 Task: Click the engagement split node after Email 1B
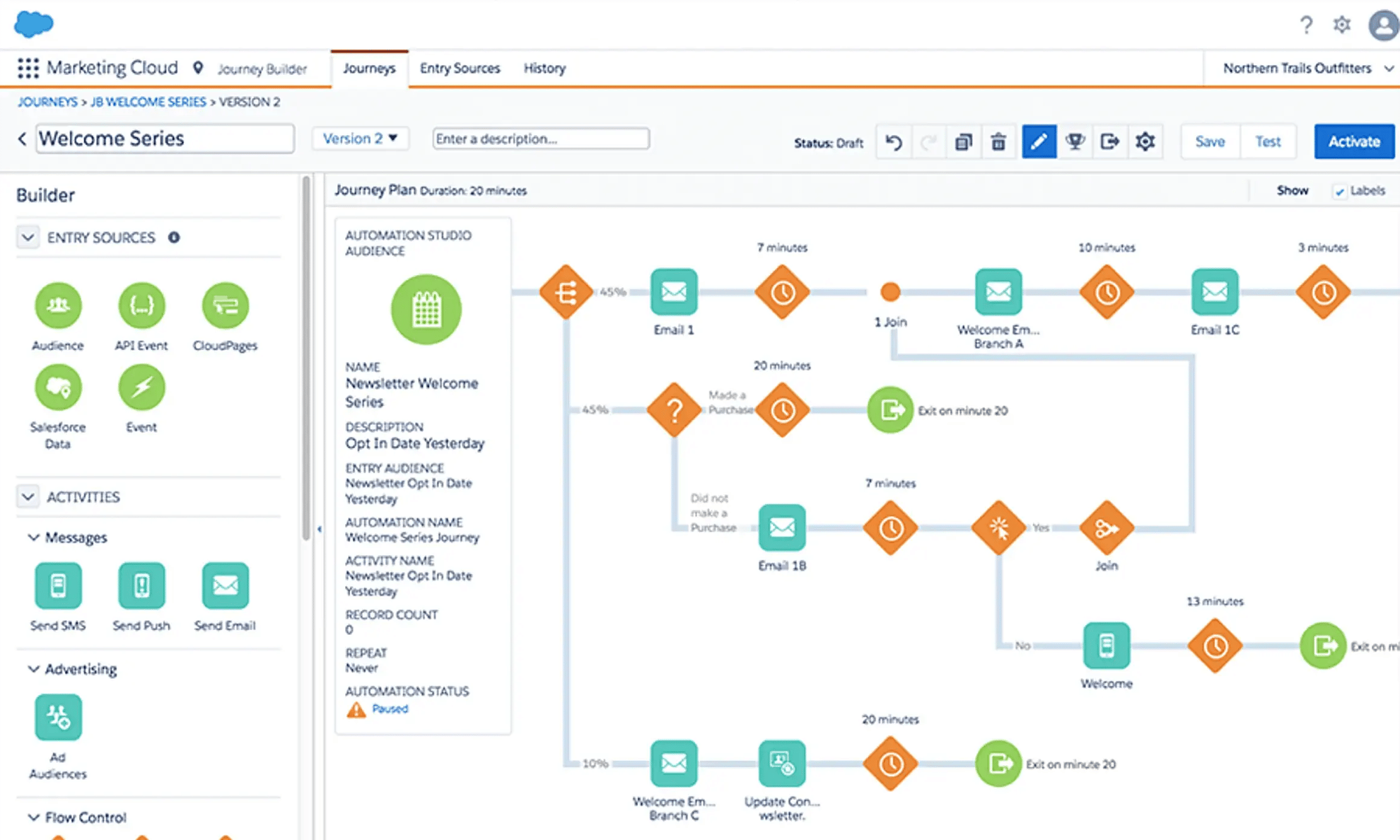(x=998, y=528)
